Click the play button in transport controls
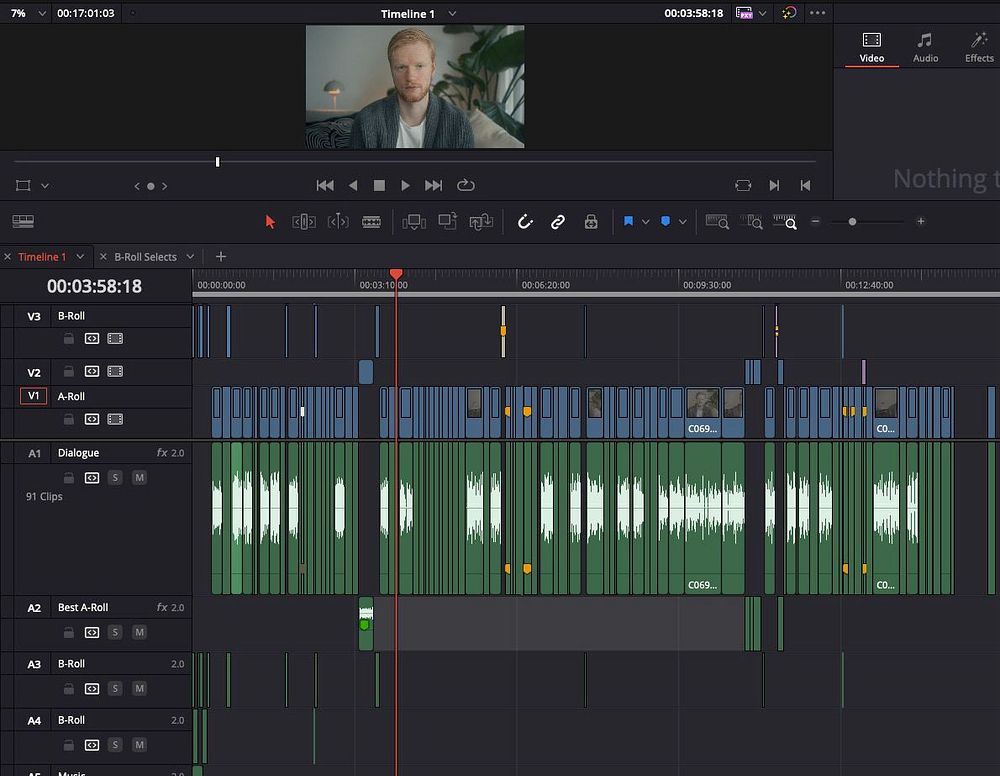Image resolution: width=1000 pixels, height=776 pixels. [x=405, y=186]
